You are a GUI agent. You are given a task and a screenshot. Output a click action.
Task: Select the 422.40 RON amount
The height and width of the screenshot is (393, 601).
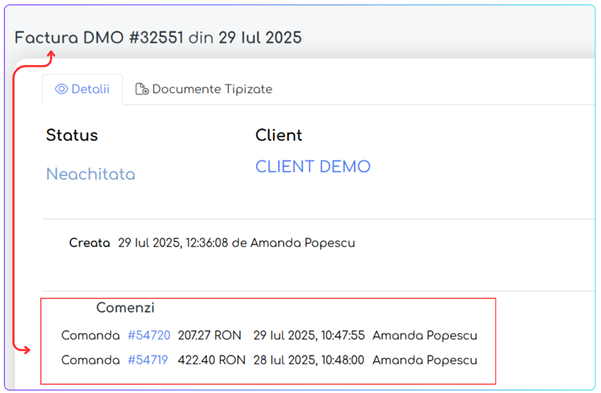pos(212,360)
